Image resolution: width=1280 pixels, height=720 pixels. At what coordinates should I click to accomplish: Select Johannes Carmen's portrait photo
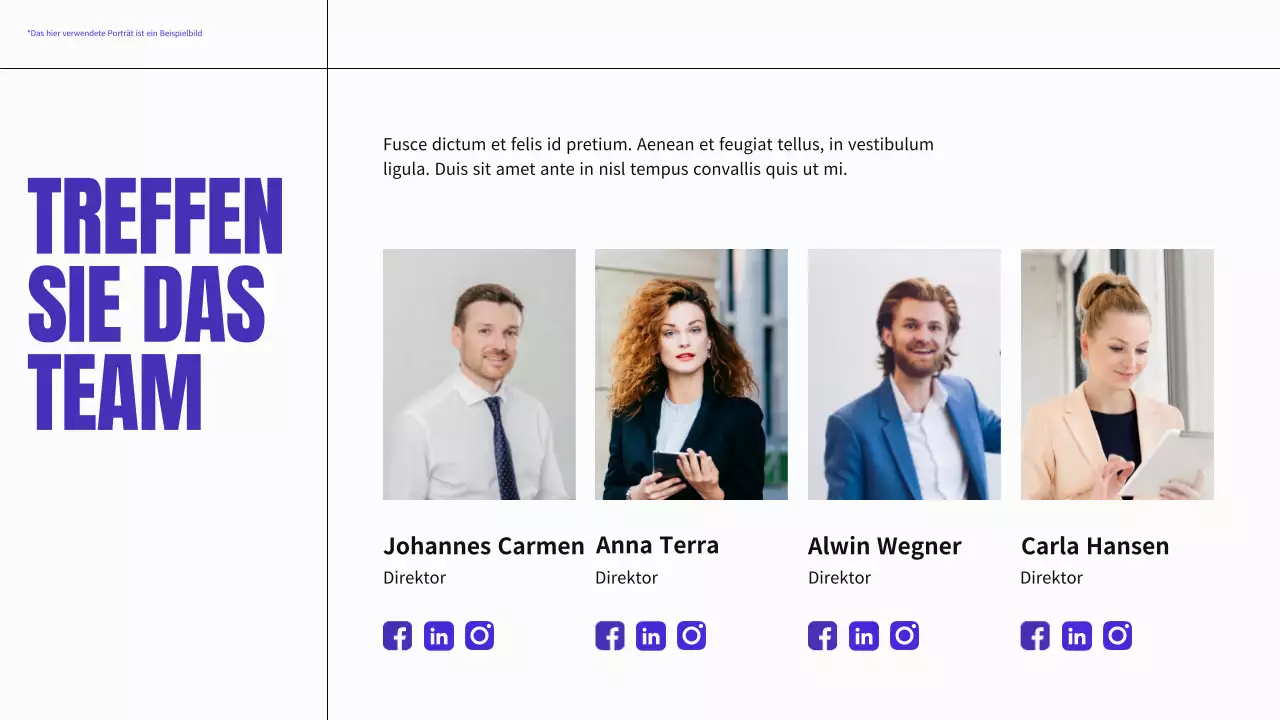click(x=479, y=374)
